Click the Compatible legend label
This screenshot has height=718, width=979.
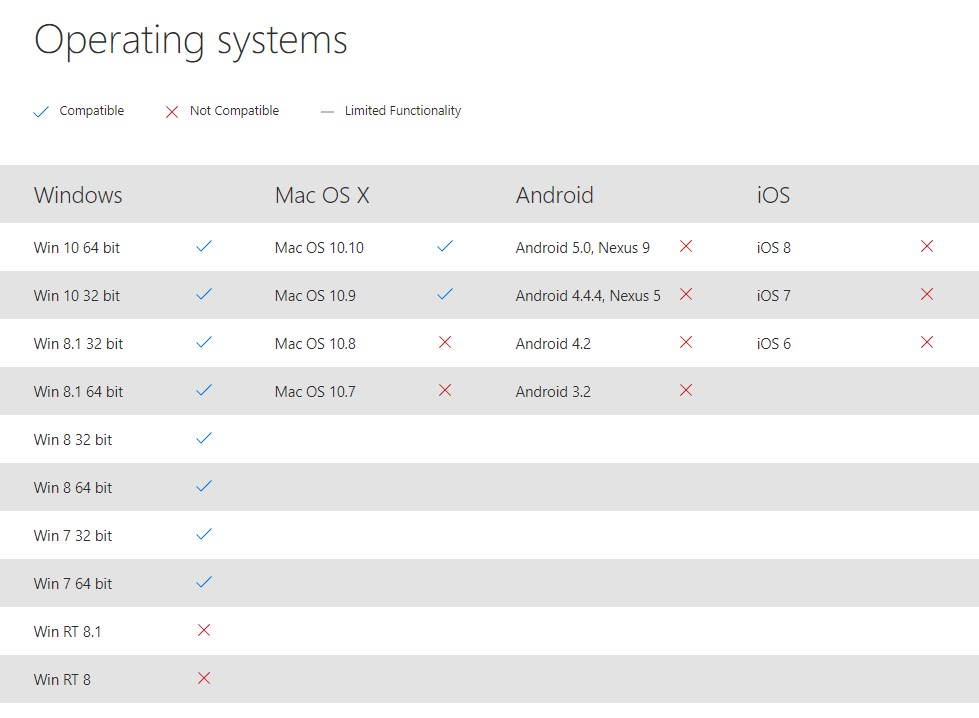click(92, 111)
